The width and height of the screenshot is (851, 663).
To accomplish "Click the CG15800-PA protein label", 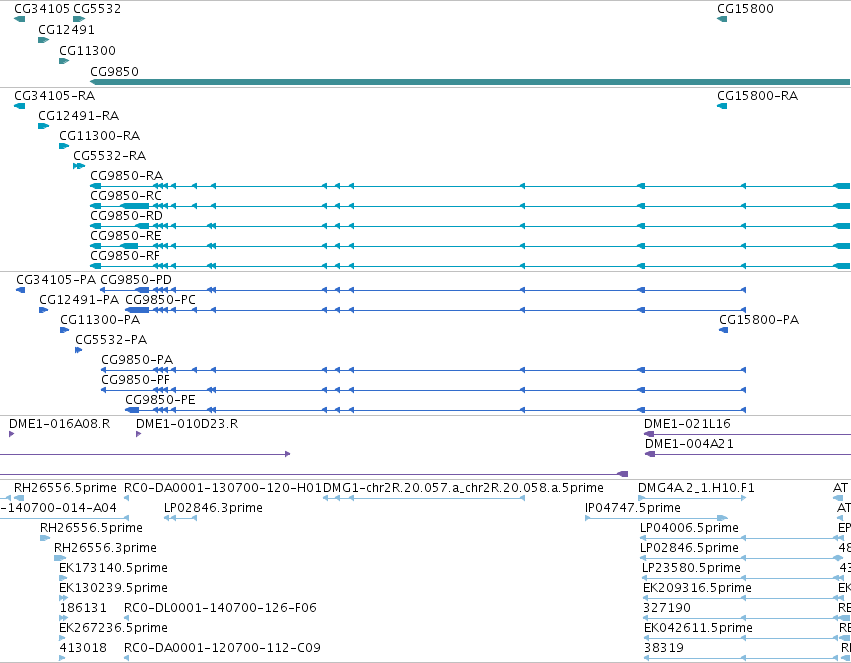I will coord(759,320).
